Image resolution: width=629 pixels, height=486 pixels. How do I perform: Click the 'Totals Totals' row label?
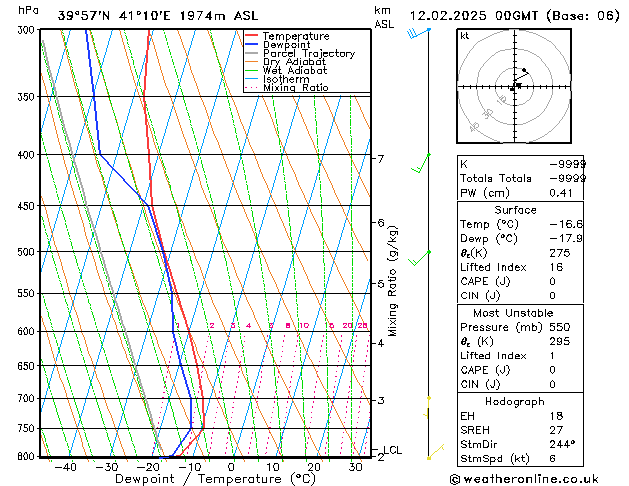496,178
